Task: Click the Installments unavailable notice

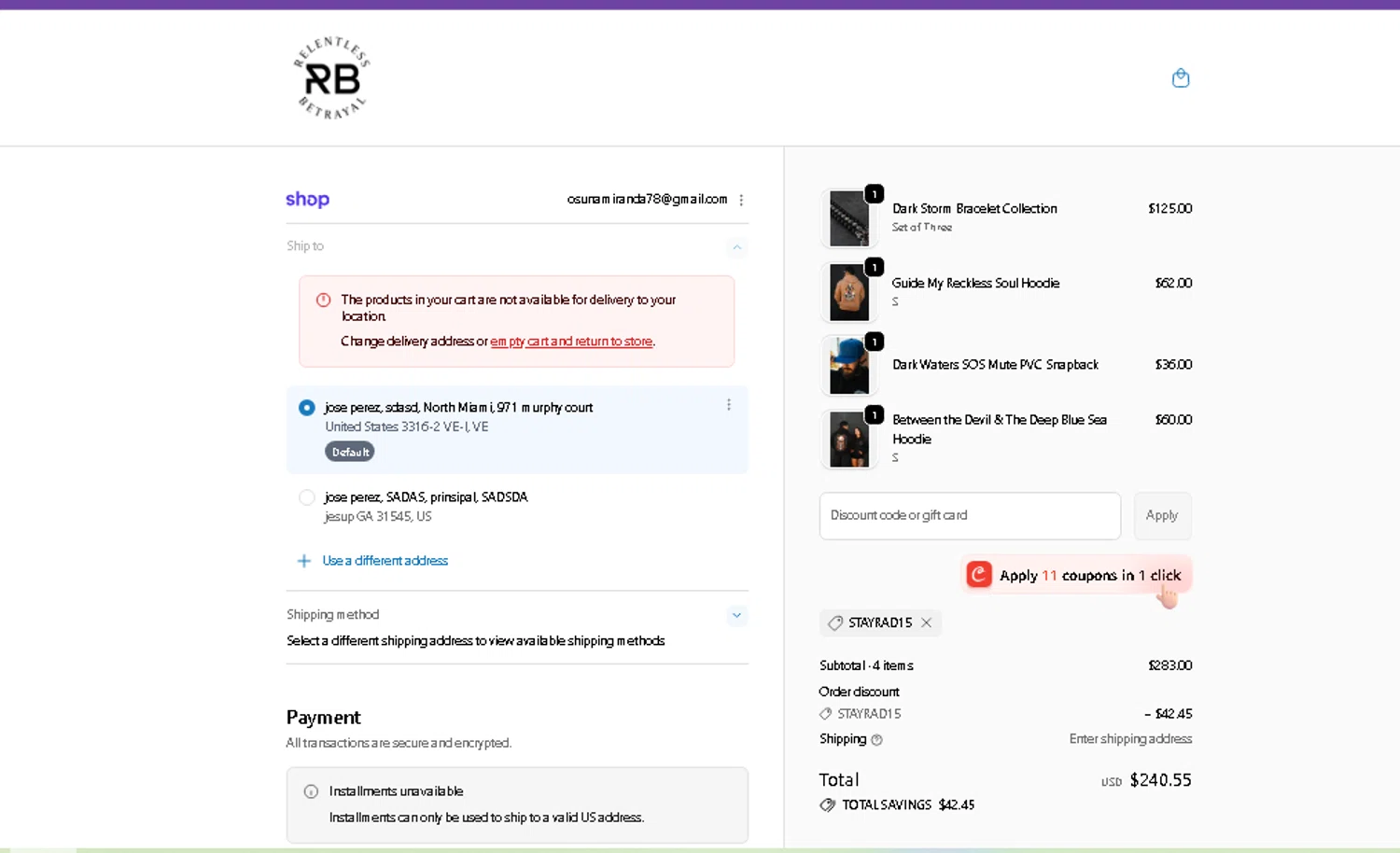Action: pyautogui.click(x=517, y=804)
